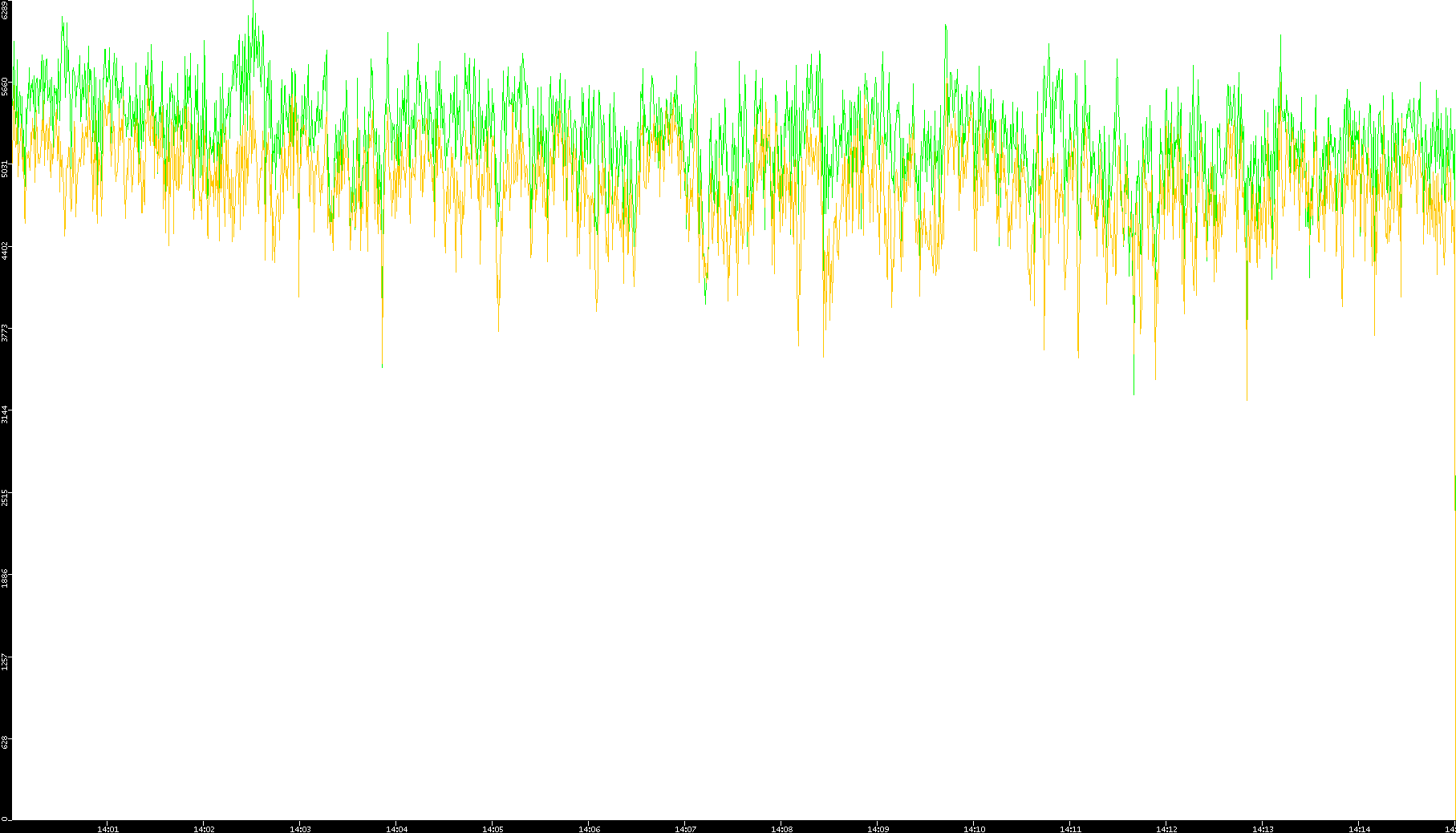Click the 3773 value on the vertical axis
This screenshot has height=833, width=1456.
(x=6, y=332)
